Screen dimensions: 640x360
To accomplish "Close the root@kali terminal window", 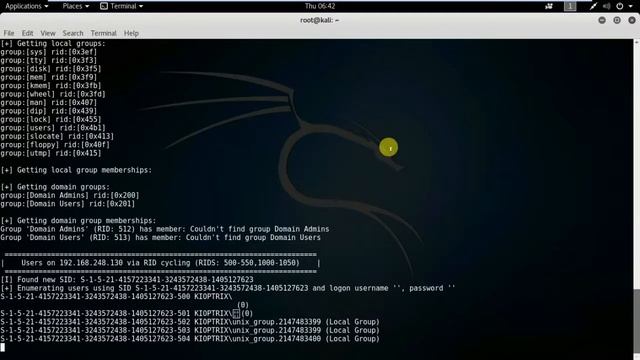I will point(632,20).
